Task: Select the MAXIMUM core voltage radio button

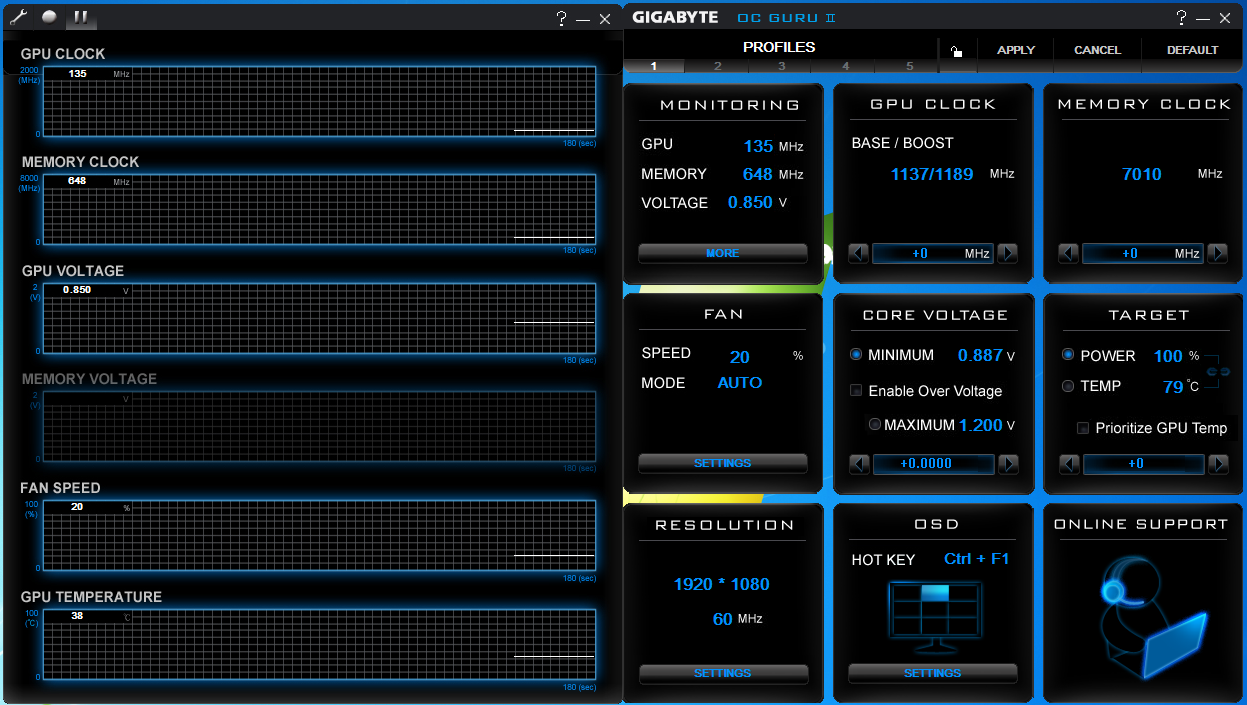Action: click(875, 424)
